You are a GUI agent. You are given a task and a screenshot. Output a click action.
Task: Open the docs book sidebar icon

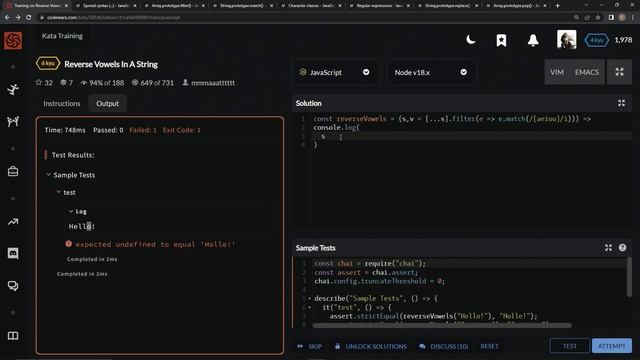[x=13, y=336]
